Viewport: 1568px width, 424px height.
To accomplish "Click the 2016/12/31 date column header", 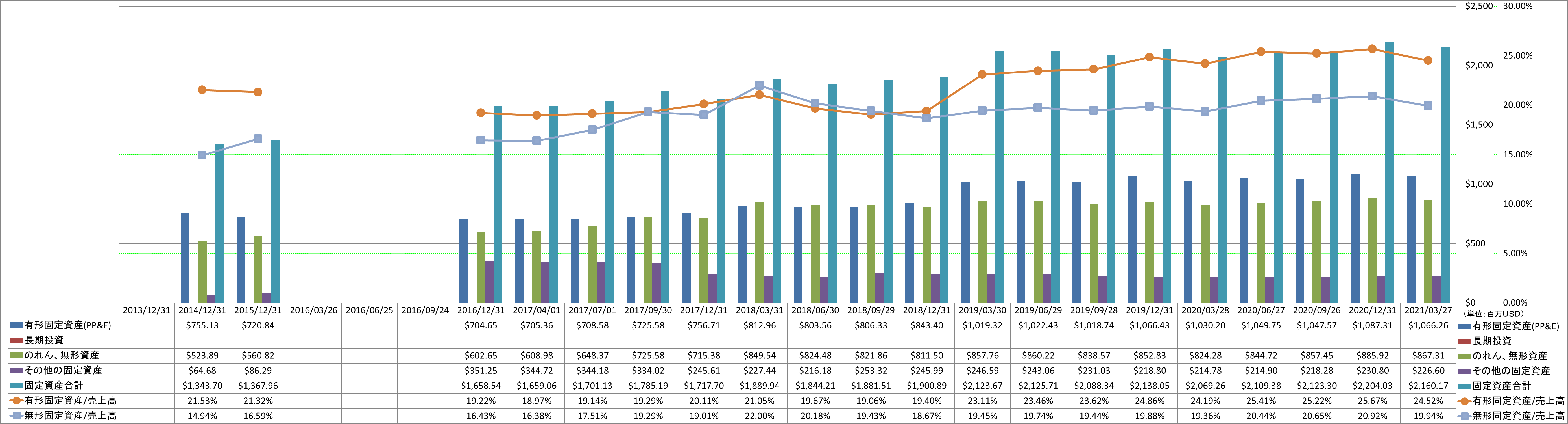I will click(x=481, y=310).
